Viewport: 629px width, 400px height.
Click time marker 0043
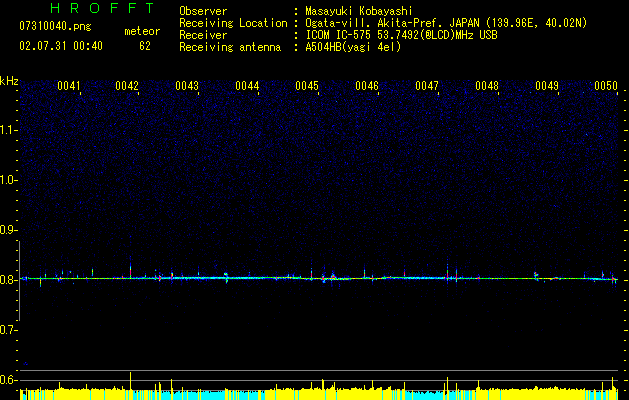[187, 86]
